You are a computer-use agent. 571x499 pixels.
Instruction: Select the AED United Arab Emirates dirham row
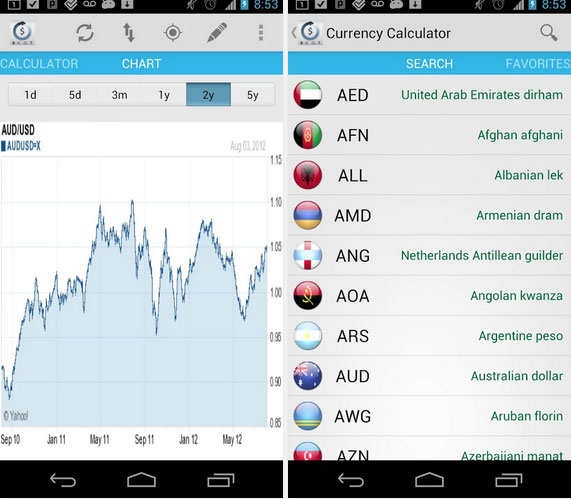click(429, 95)
